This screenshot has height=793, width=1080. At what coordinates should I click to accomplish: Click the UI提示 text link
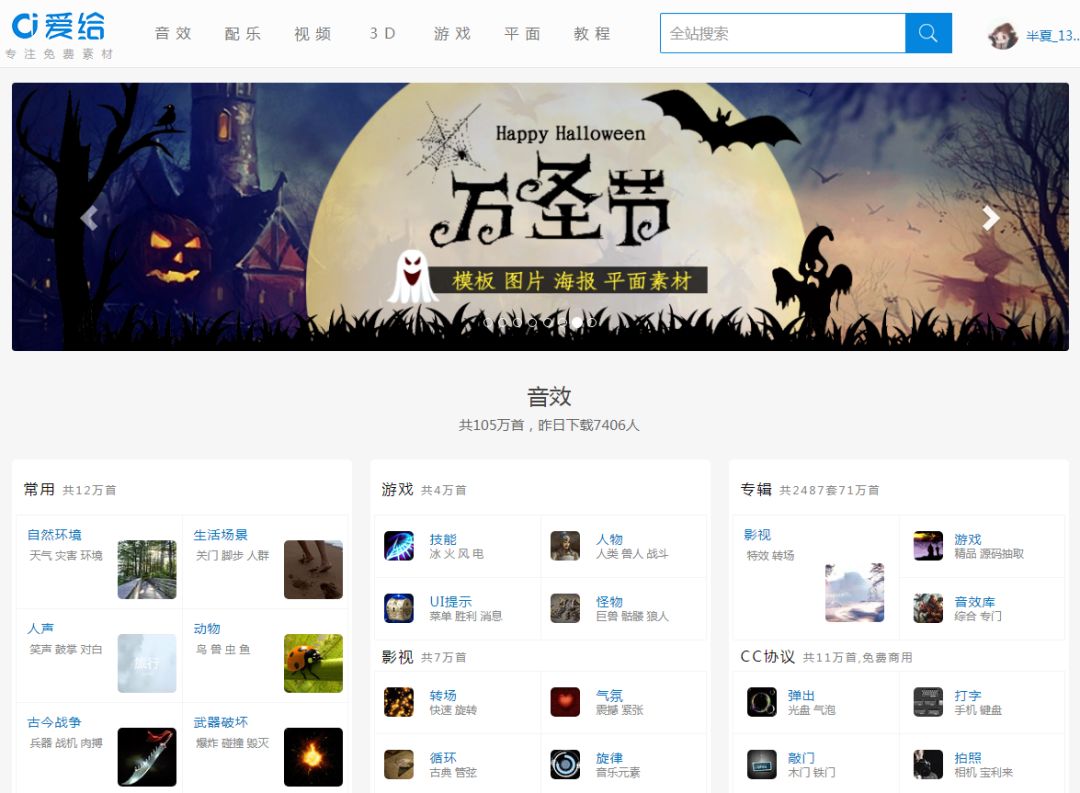tap(450, 601)
